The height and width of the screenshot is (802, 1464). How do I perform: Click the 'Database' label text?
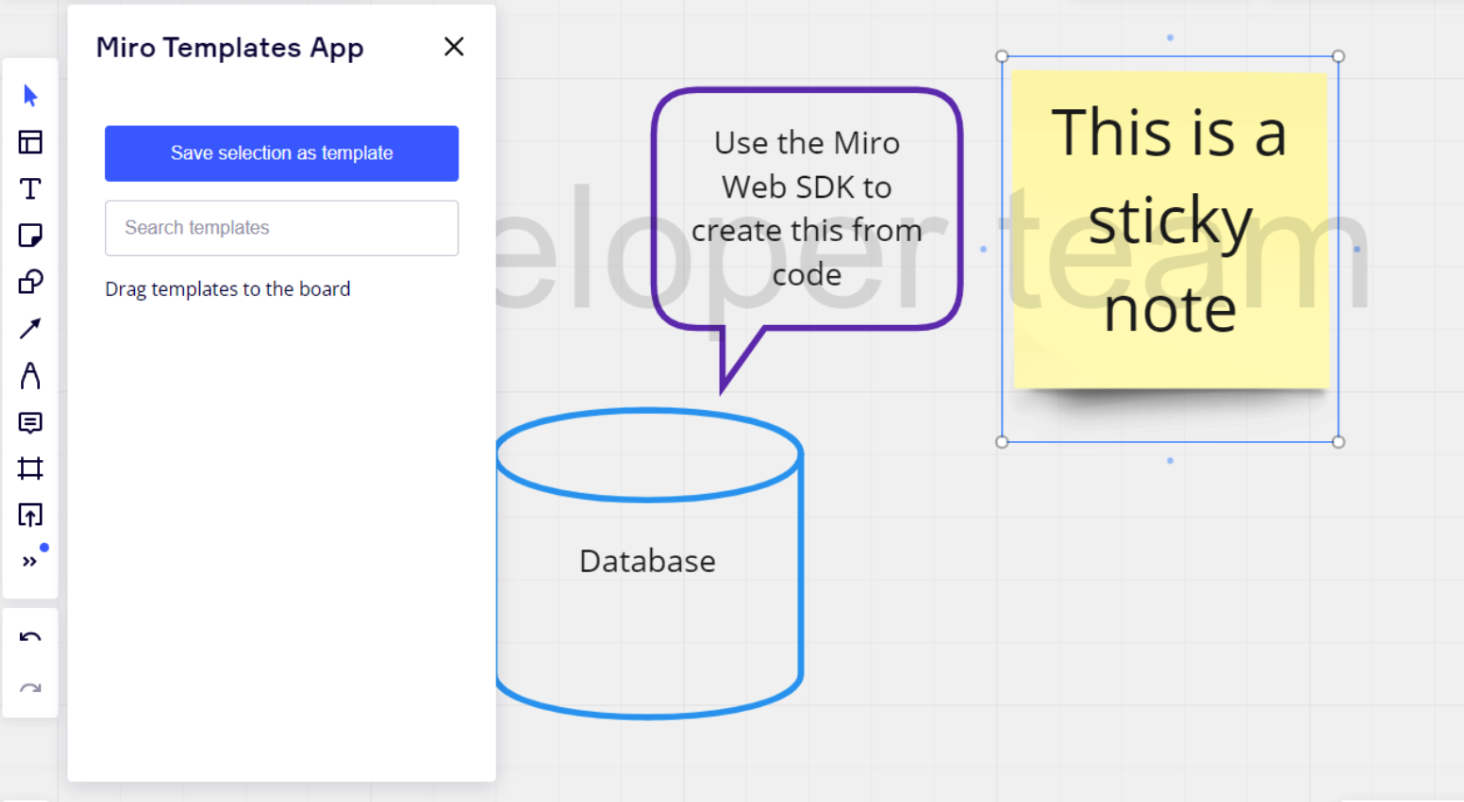coord(648,560)
